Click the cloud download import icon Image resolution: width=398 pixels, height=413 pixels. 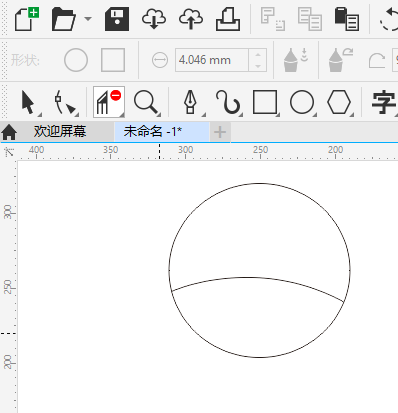(154, 19)
